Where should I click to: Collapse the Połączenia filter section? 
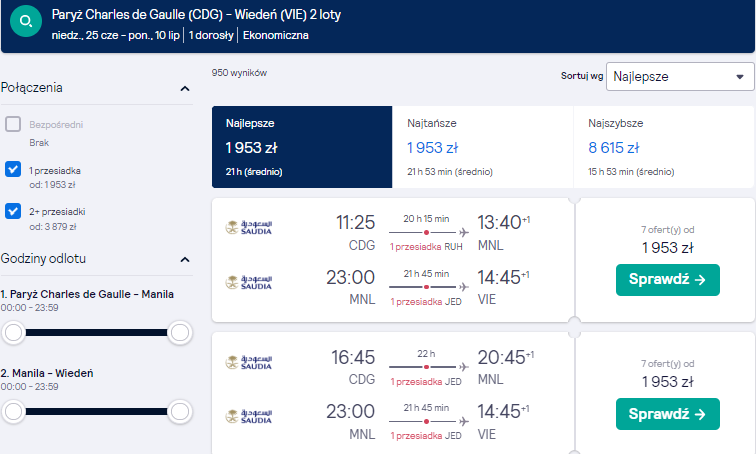point(185,89)
